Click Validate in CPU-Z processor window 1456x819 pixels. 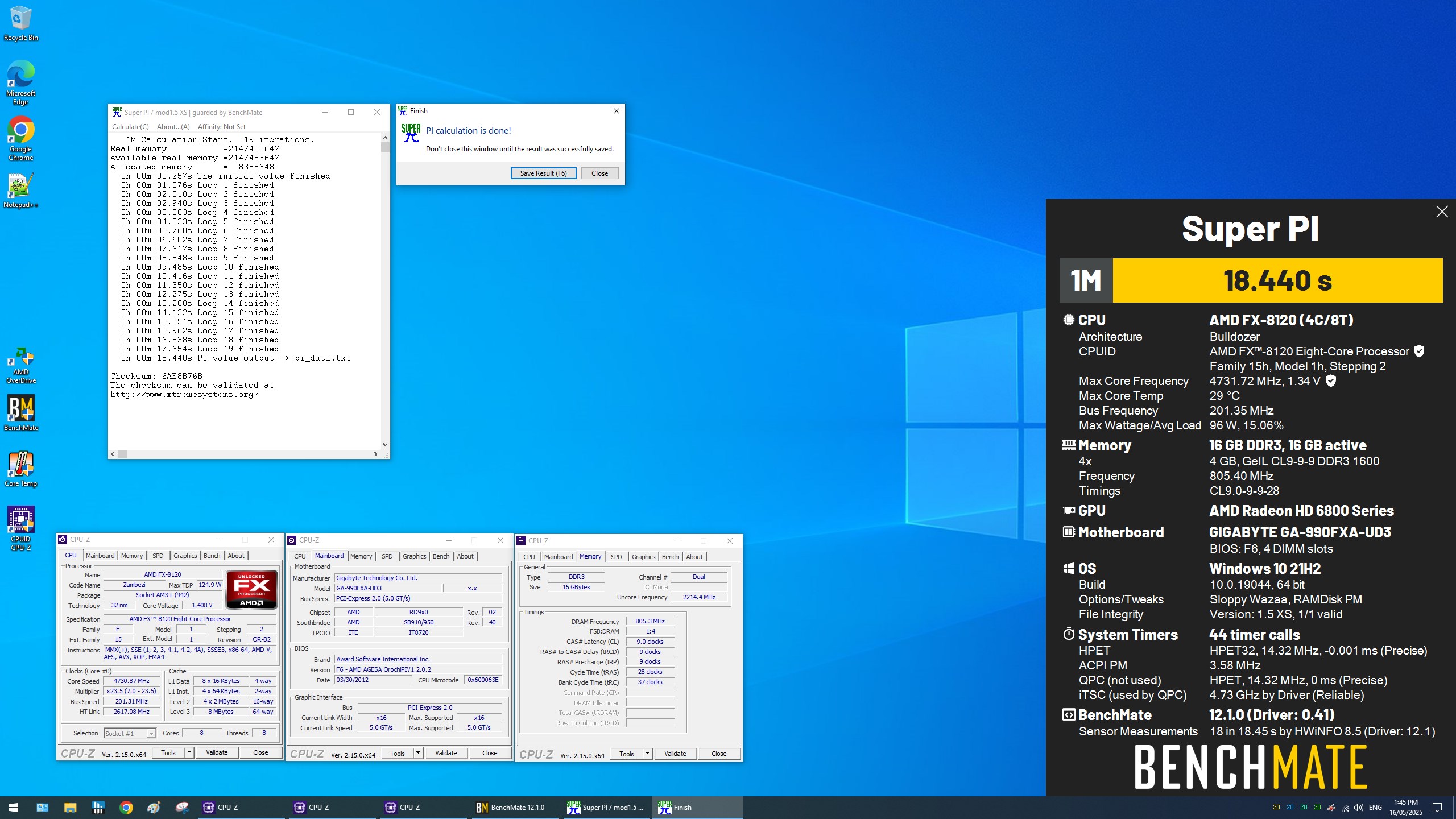217,752
